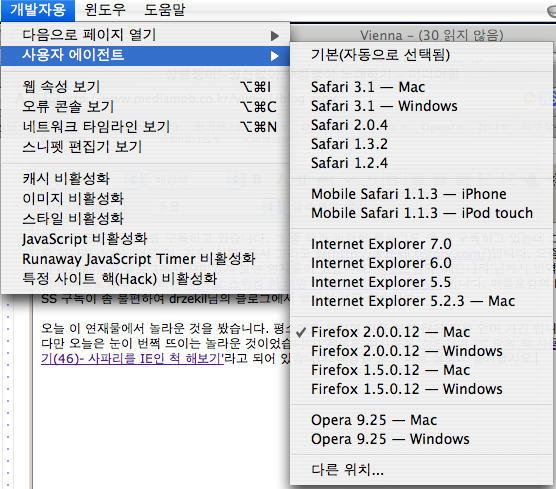
Task: Toggle 캐시 비활성화
Action: 145,178
